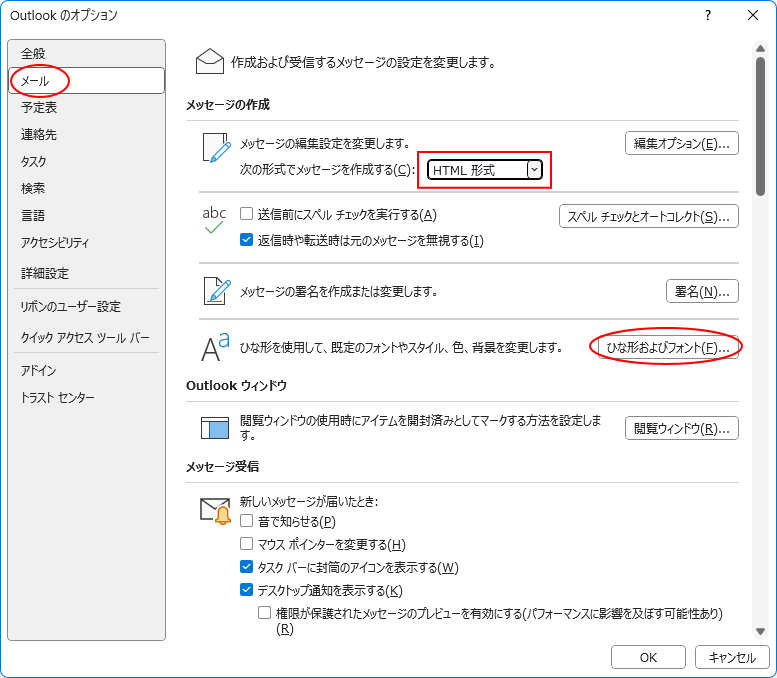Screen dimensions: 777x678
Task: Switch to タスク options category
Action: pos(87,161)
